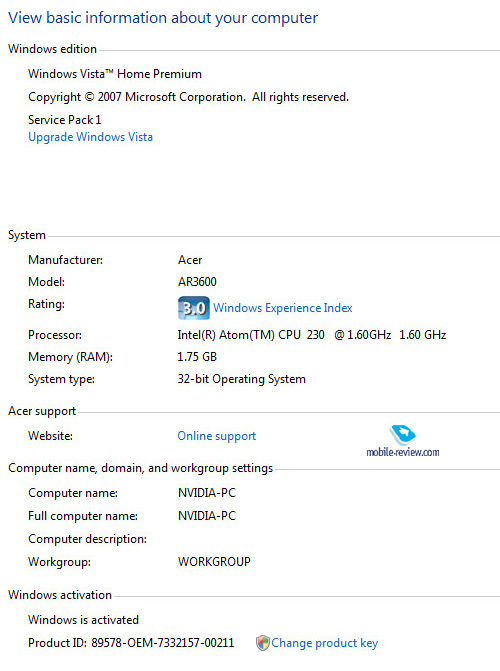Click the Copyright 2007 Microsoft Corporation line

[x=188, y=97]
